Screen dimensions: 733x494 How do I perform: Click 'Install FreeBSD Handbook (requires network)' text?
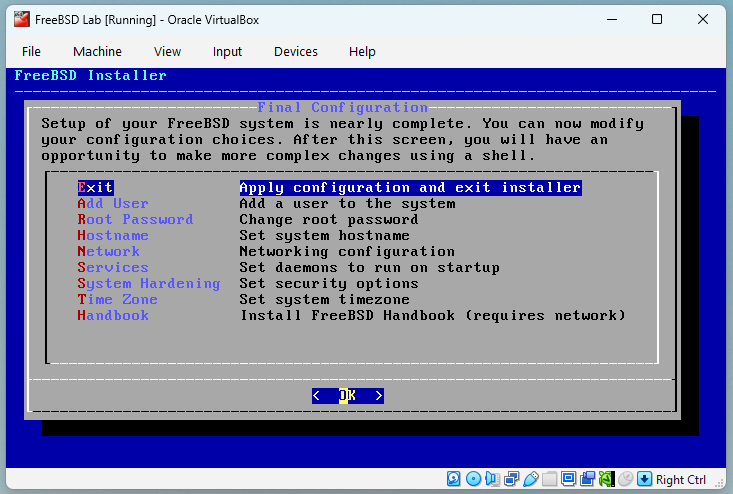click(x=433, y=315)
